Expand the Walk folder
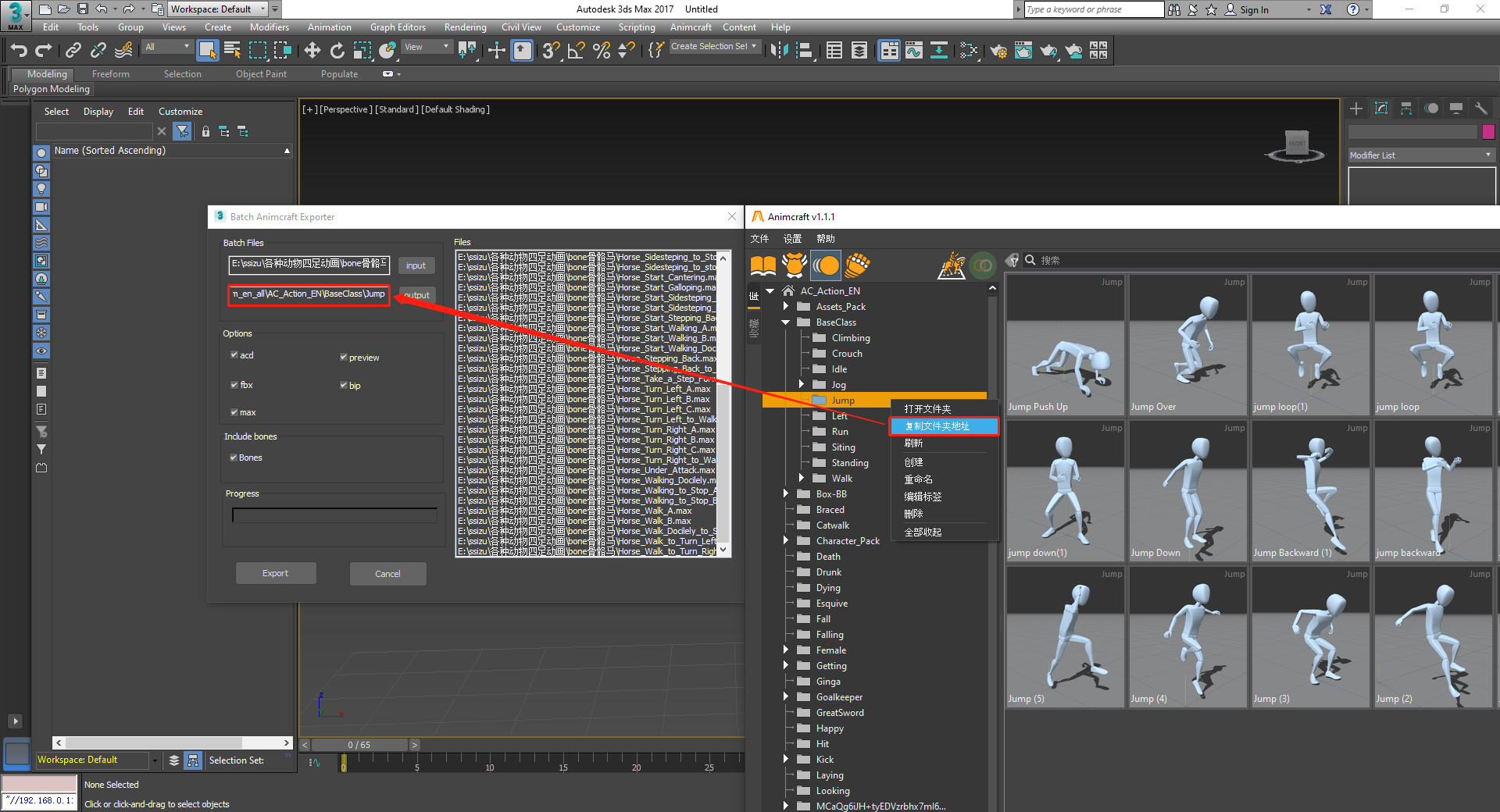 pos(802,478)
